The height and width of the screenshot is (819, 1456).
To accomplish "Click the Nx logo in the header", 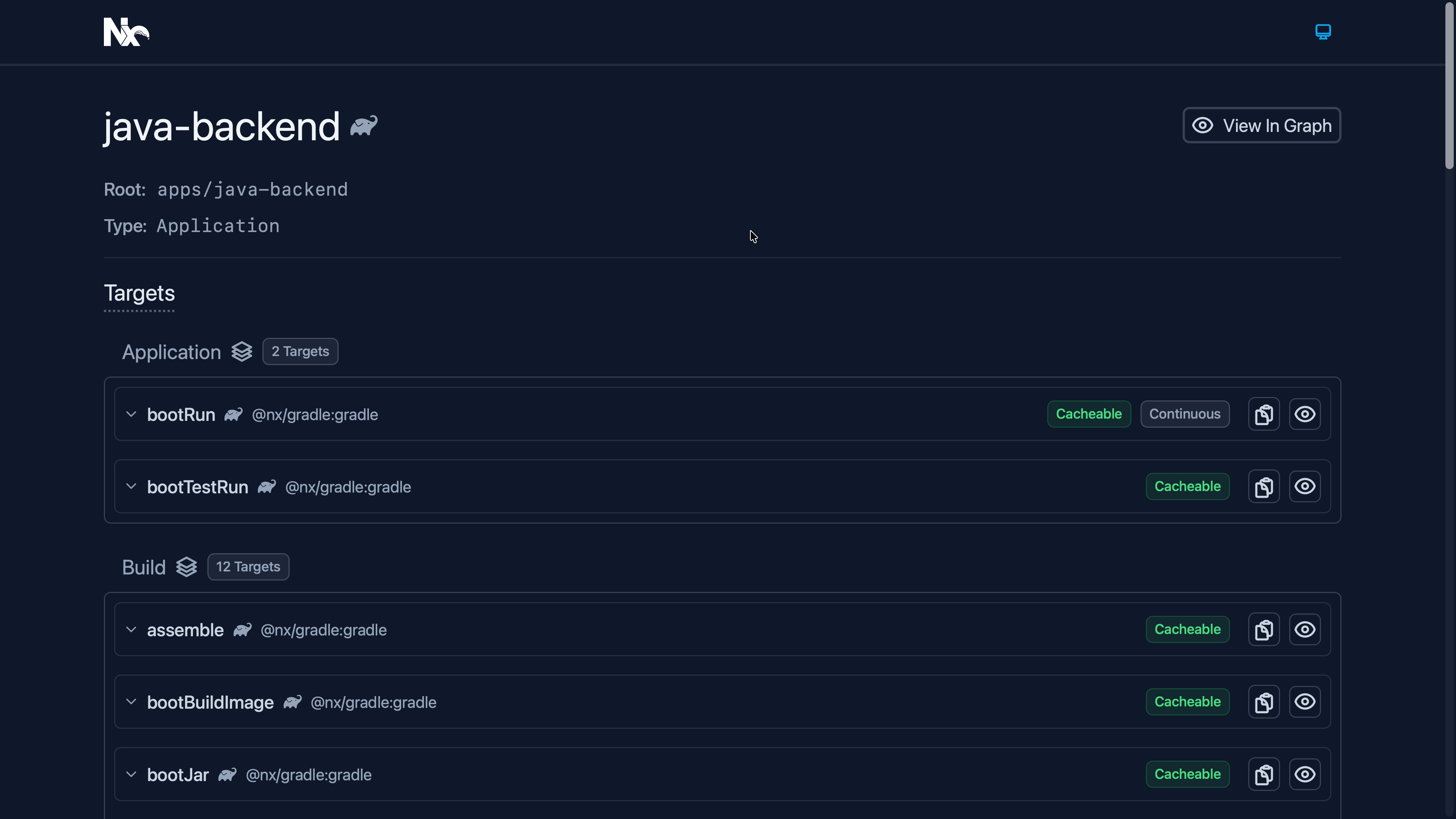I will point(126,31).
